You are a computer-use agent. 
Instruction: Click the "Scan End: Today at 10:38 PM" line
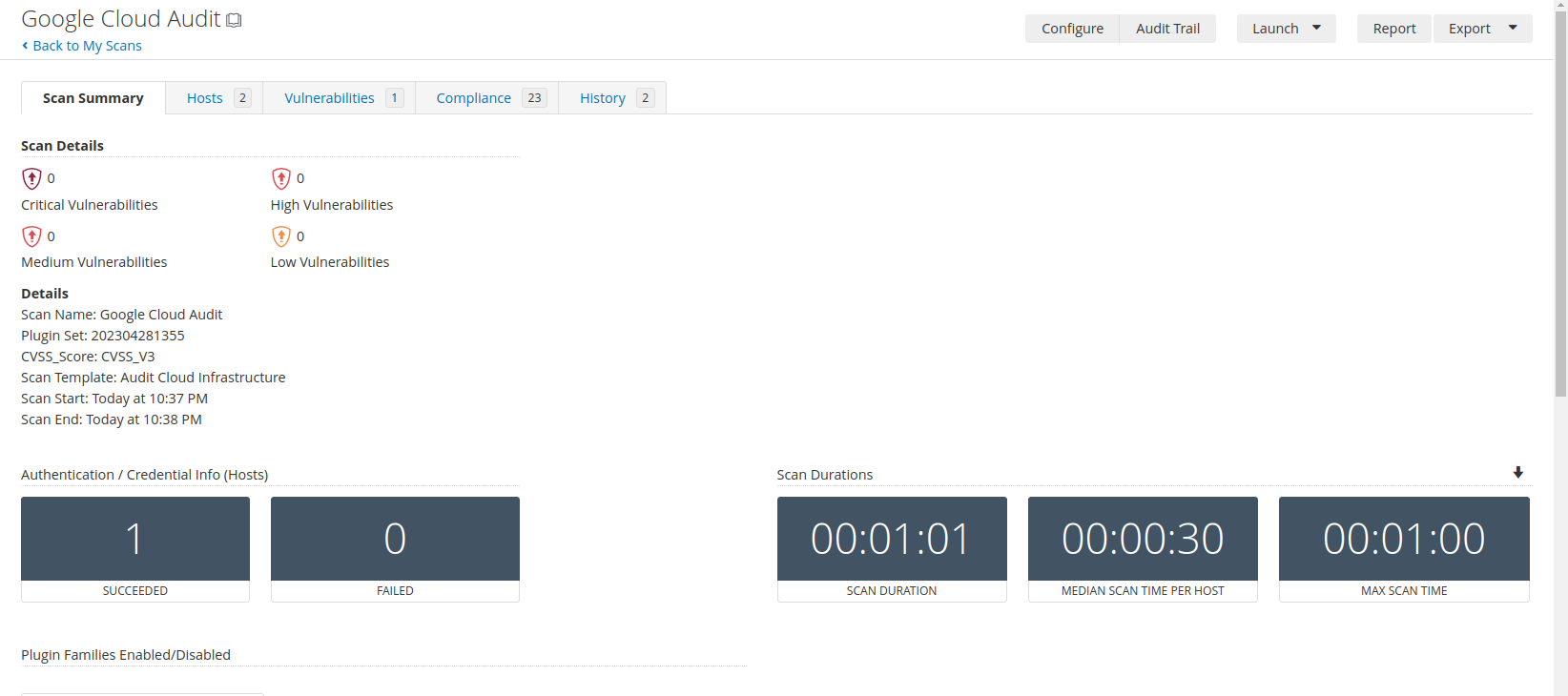(112, 420)
